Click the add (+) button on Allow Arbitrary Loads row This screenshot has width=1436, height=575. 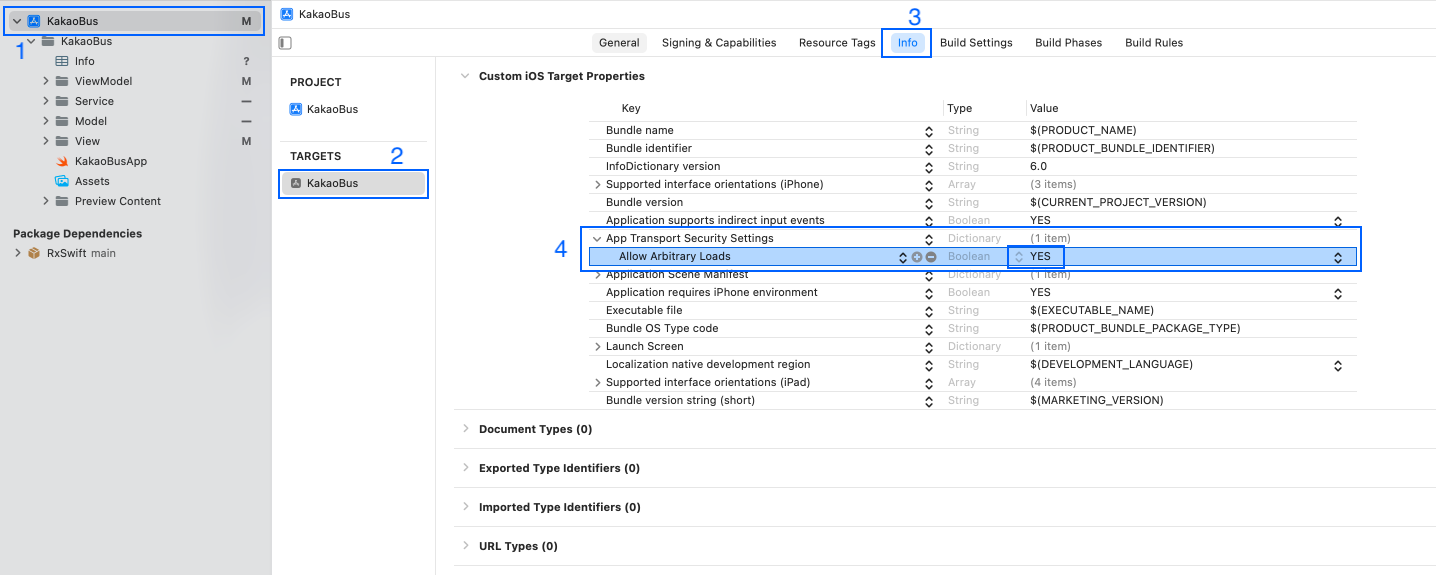click(917, 257)
